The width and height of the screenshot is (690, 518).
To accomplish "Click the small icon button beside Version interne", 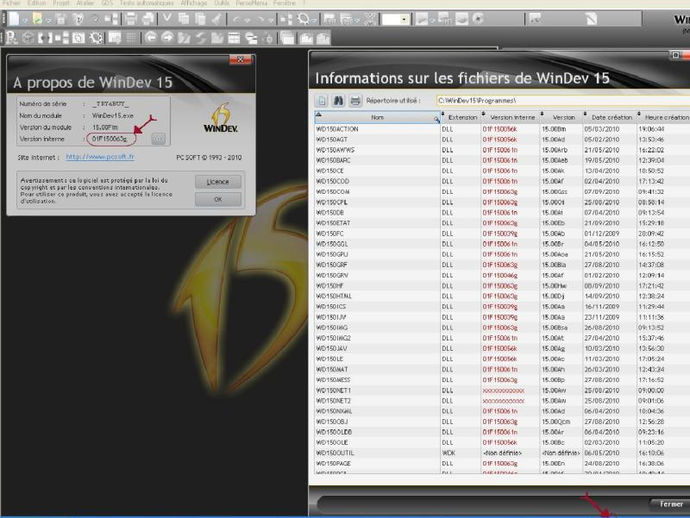I will click(x=158, y=139).
